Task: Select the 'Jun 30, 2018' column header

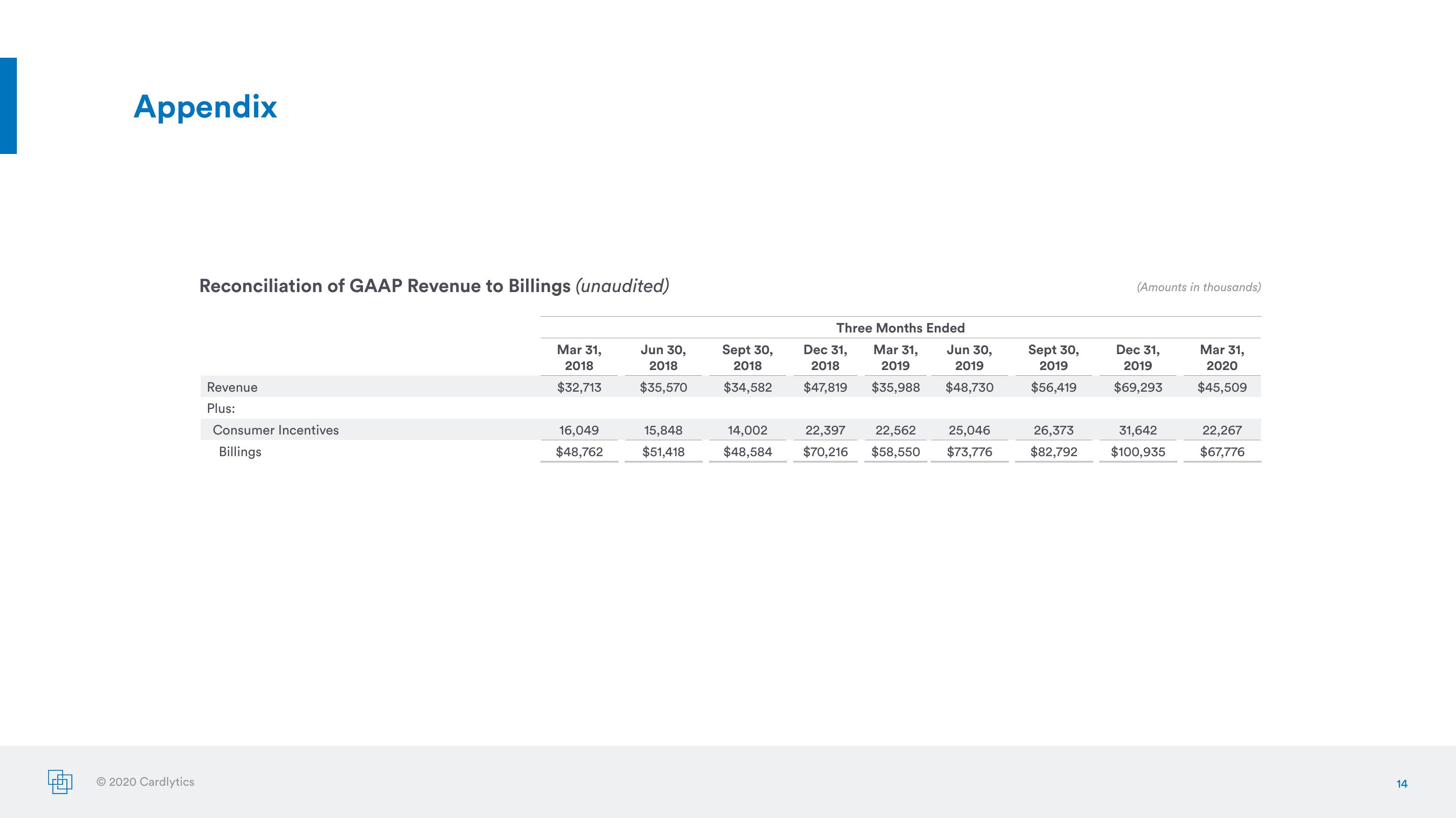Action: click(x=663, y=358)
